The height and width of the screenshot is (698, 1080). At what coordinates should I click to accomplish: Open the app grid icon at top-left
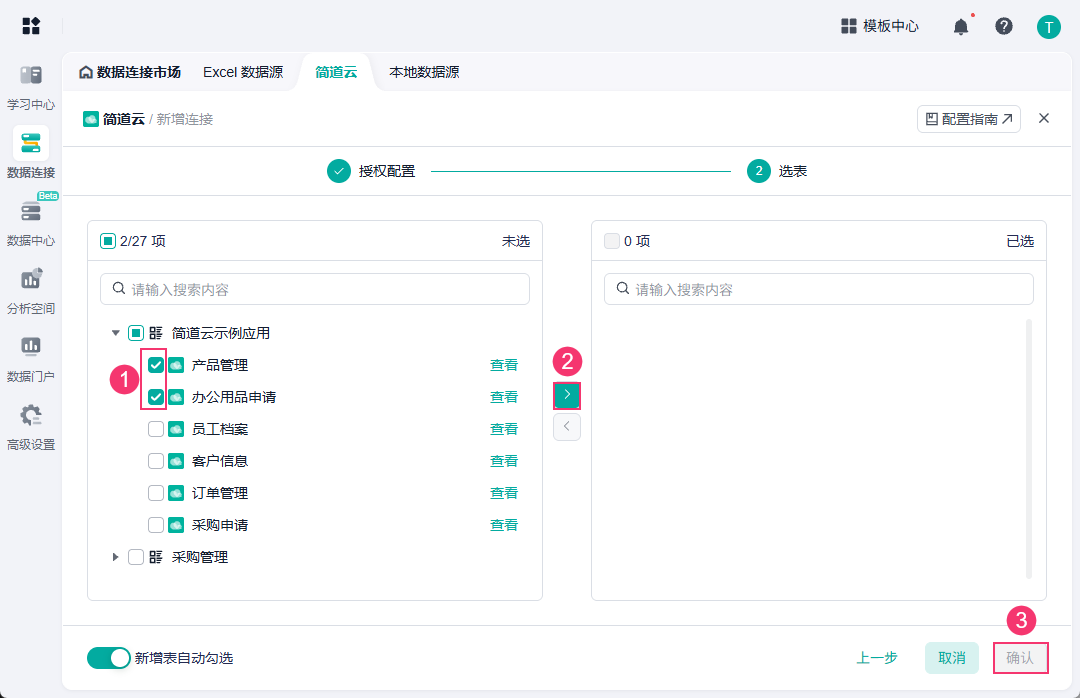point(31,26)
